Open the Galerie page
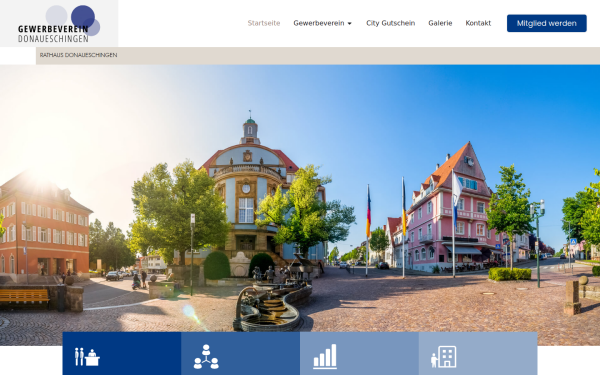 tap(440, 23)
